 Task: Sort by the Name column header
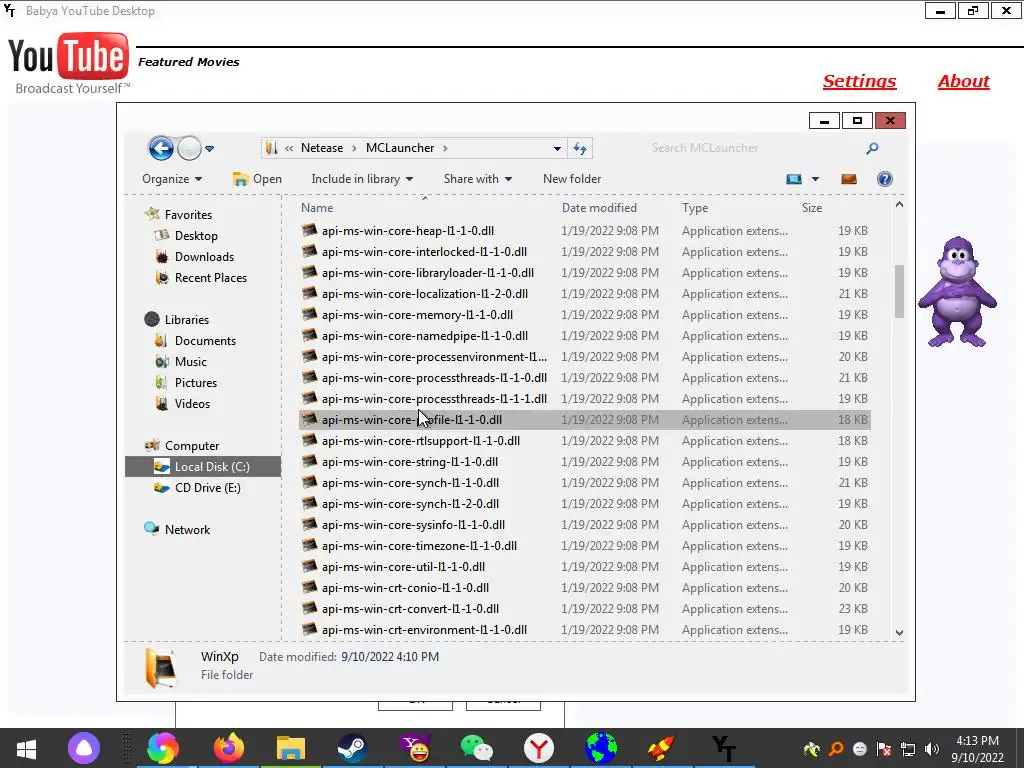click(317, 208)
